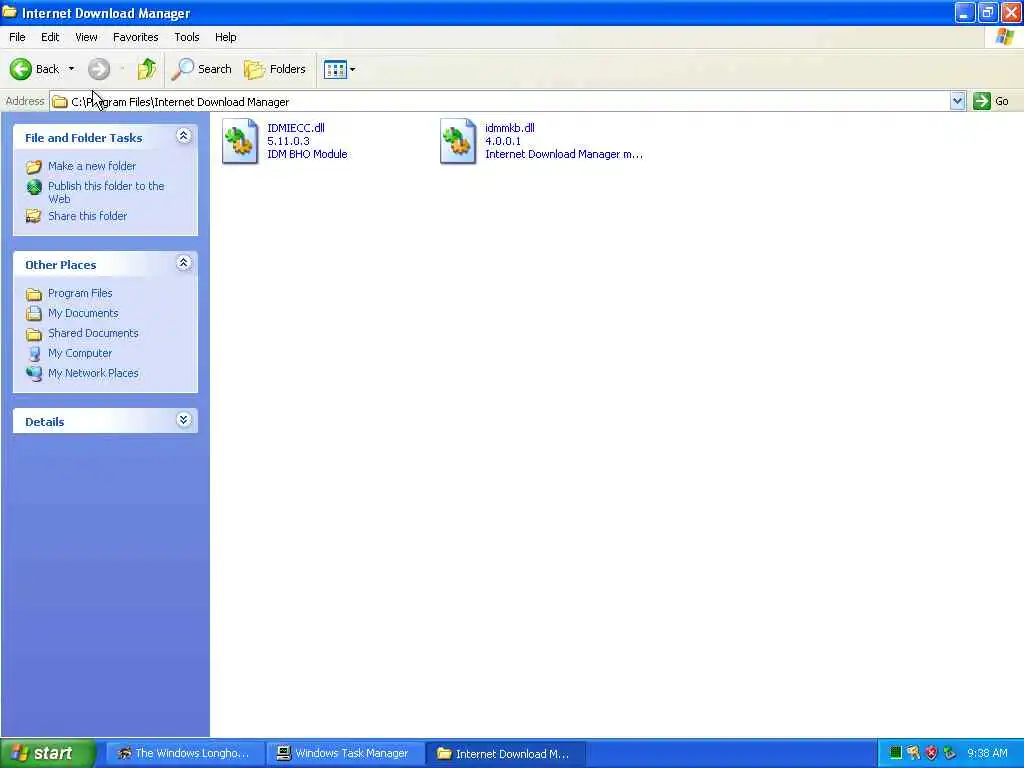
Task: Click the Back arrow icon
Action: tap(20, 69)
